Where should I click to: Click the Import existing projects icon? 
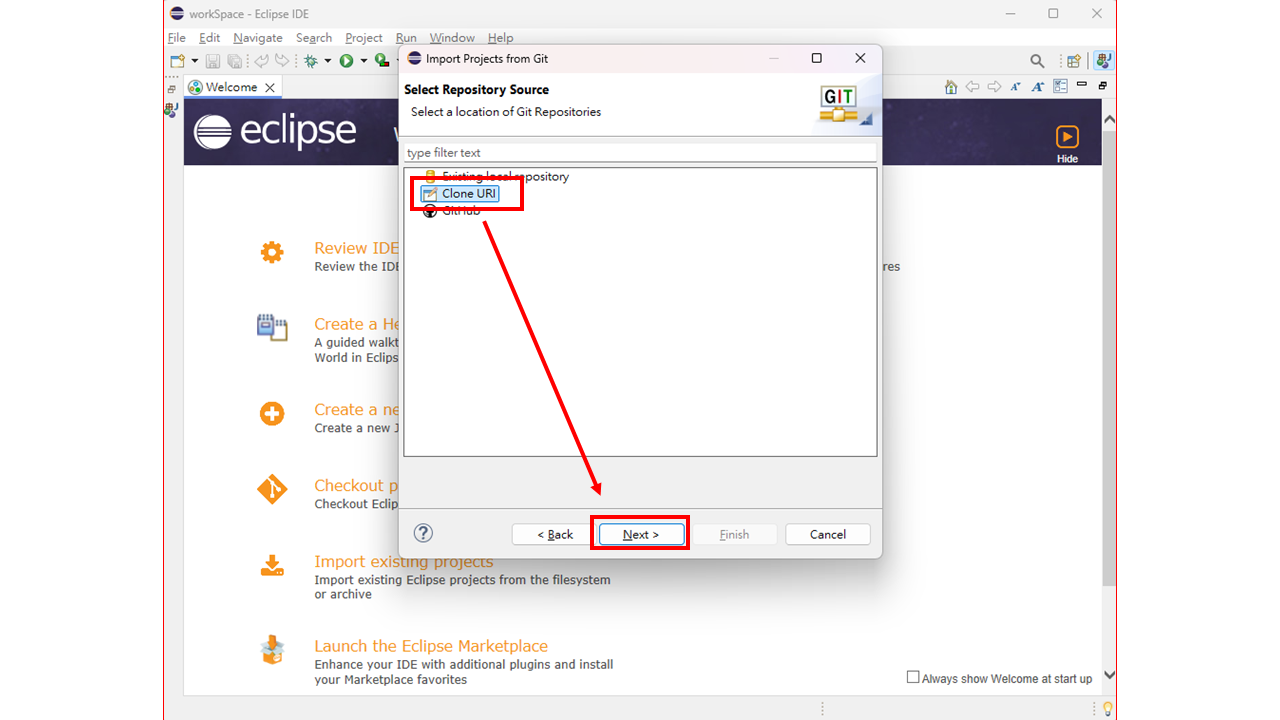(272, 566)
